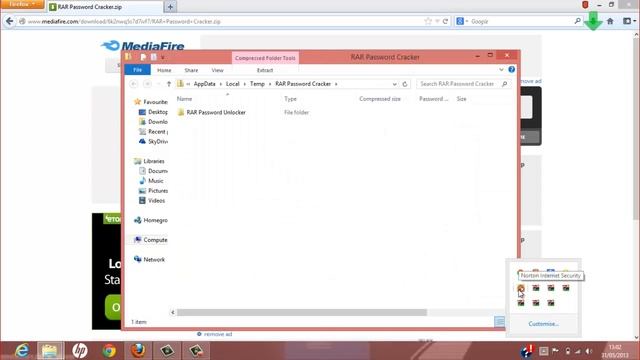Select Homegroup in navigation pane
This screenshot has width=640, height=360.
click(151, 220)
